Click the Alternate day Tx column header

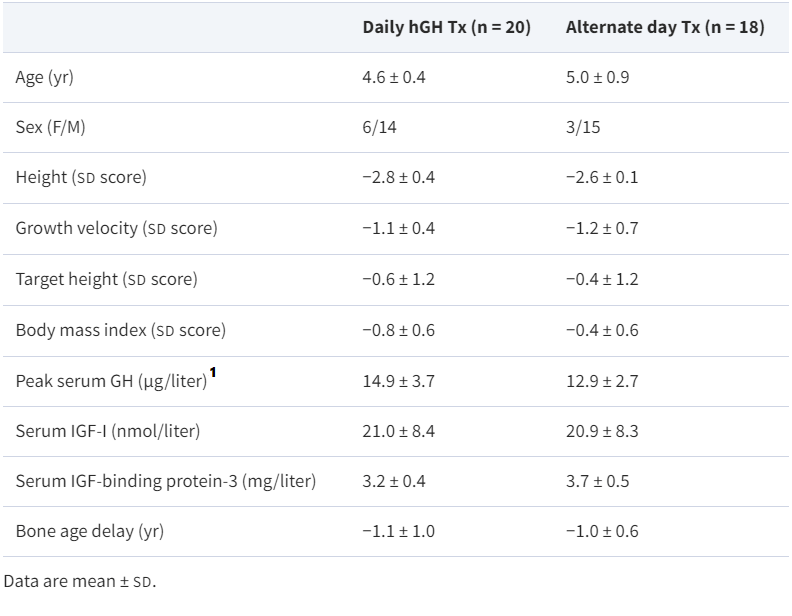(x=664, y=27)
